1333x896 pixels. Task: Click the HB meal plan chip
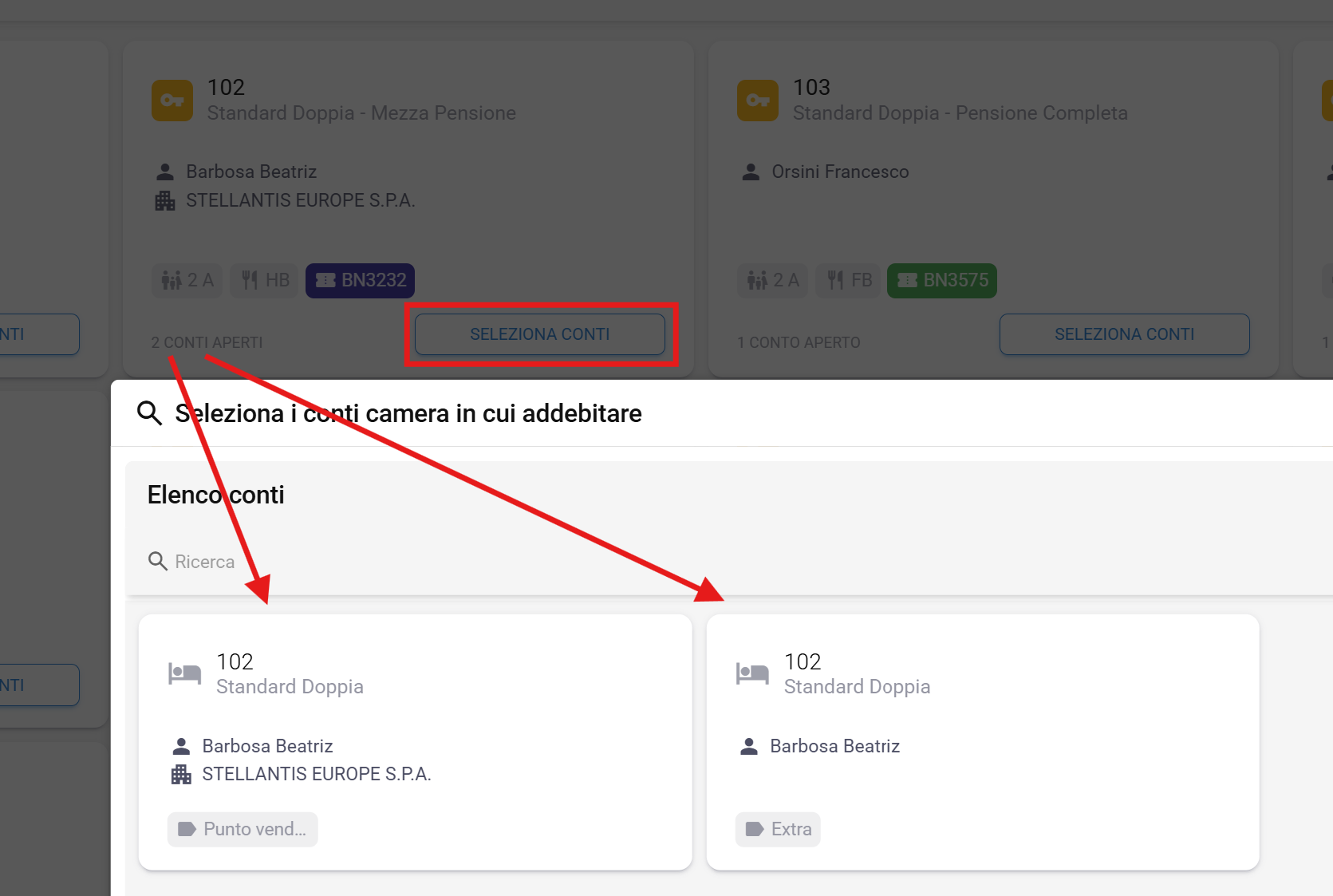265,281
